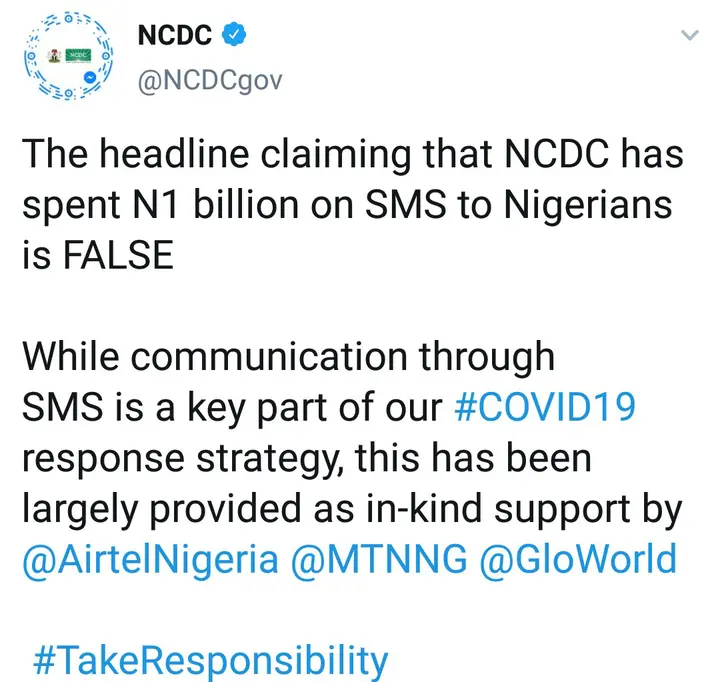Screen dimensions: 720x682
Task: Open the NCDC profile picture
Action: tap(68, 56)
